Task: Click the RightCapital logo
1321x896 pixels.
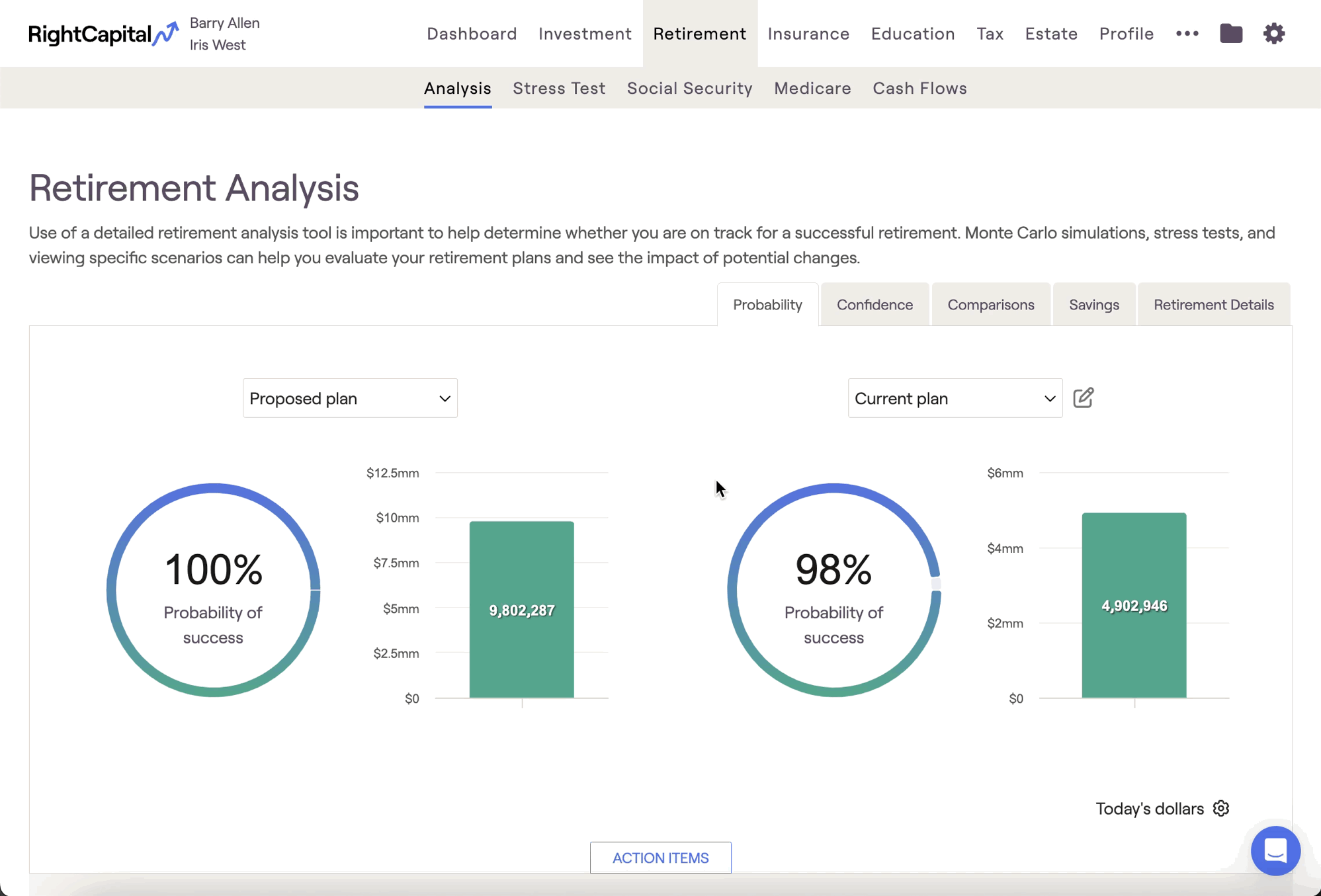Action: pyautogui.click(x=103, y=34)
